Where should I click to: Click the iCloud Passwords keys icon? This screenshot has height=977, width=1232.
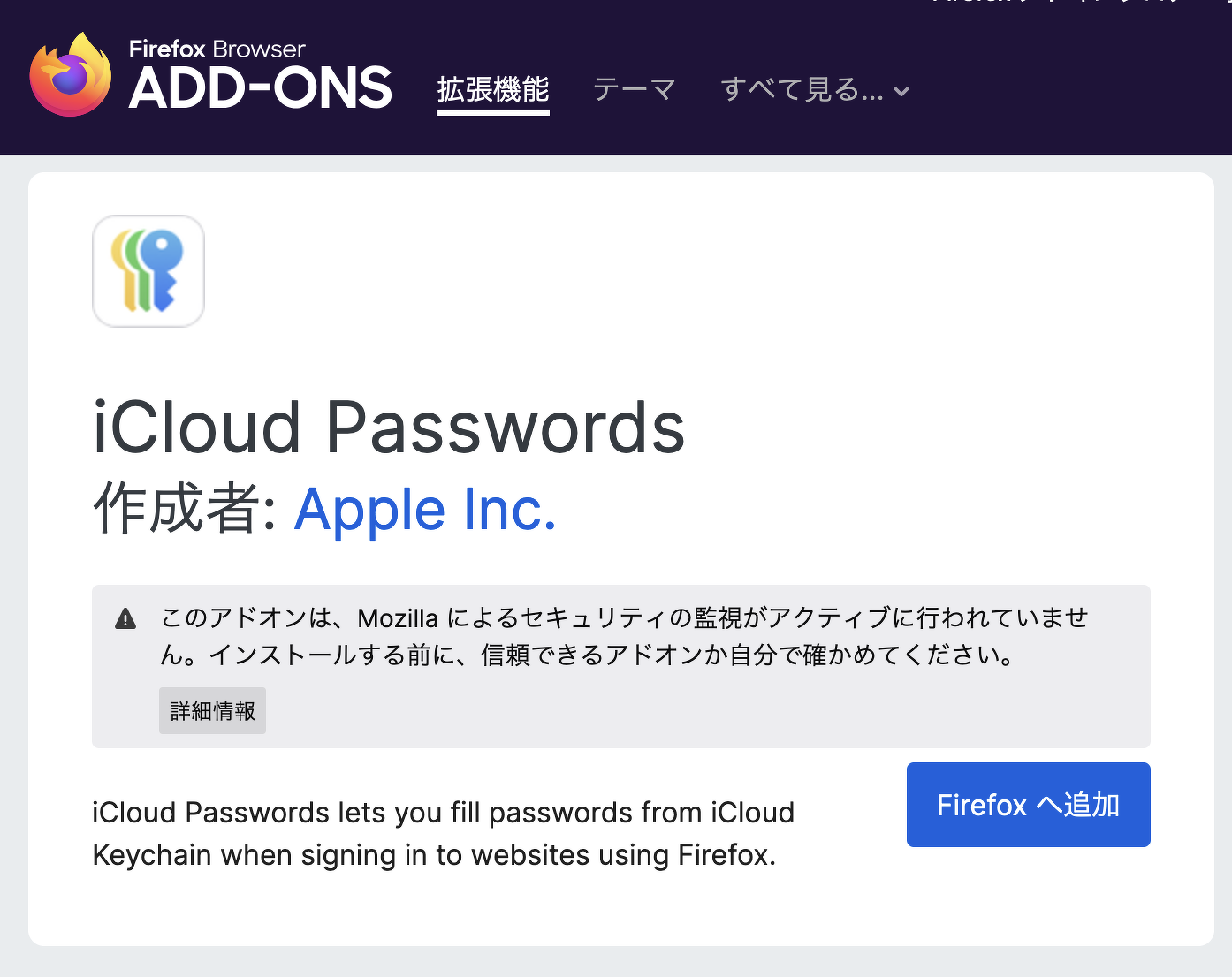point(148,271)
